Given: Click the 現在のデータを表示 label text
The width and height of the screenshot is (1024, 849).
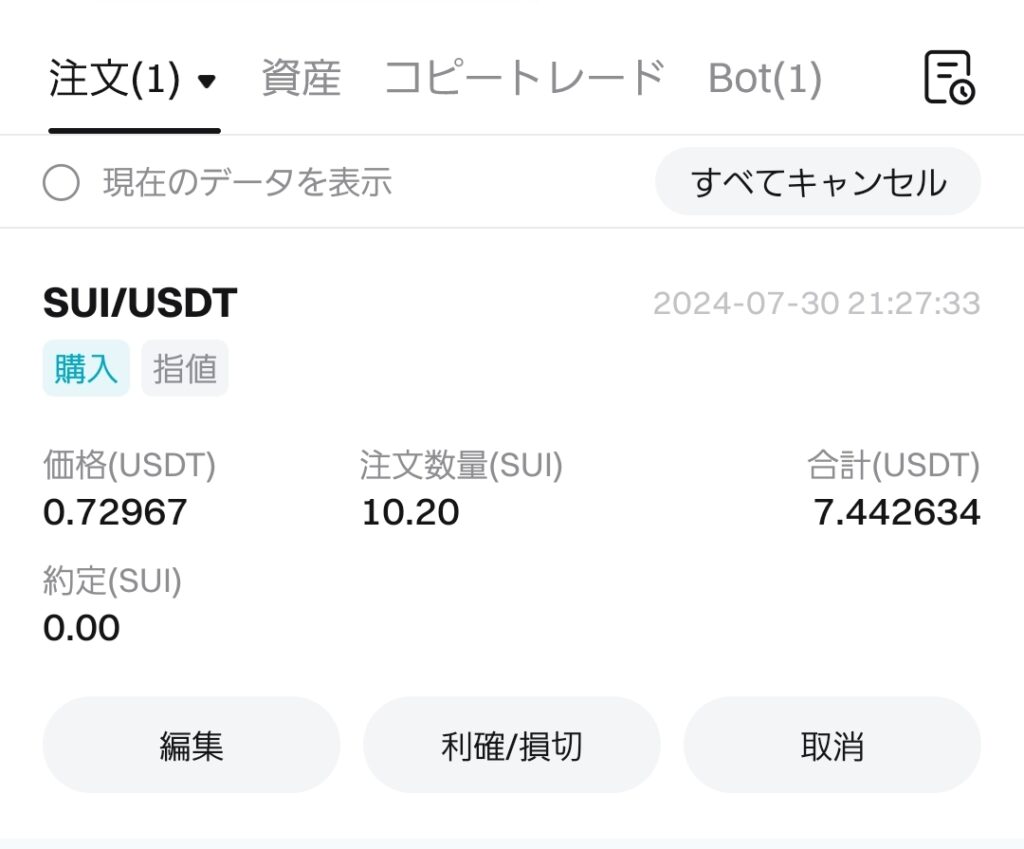Looking at the screenshot, I should coord(247,183).
